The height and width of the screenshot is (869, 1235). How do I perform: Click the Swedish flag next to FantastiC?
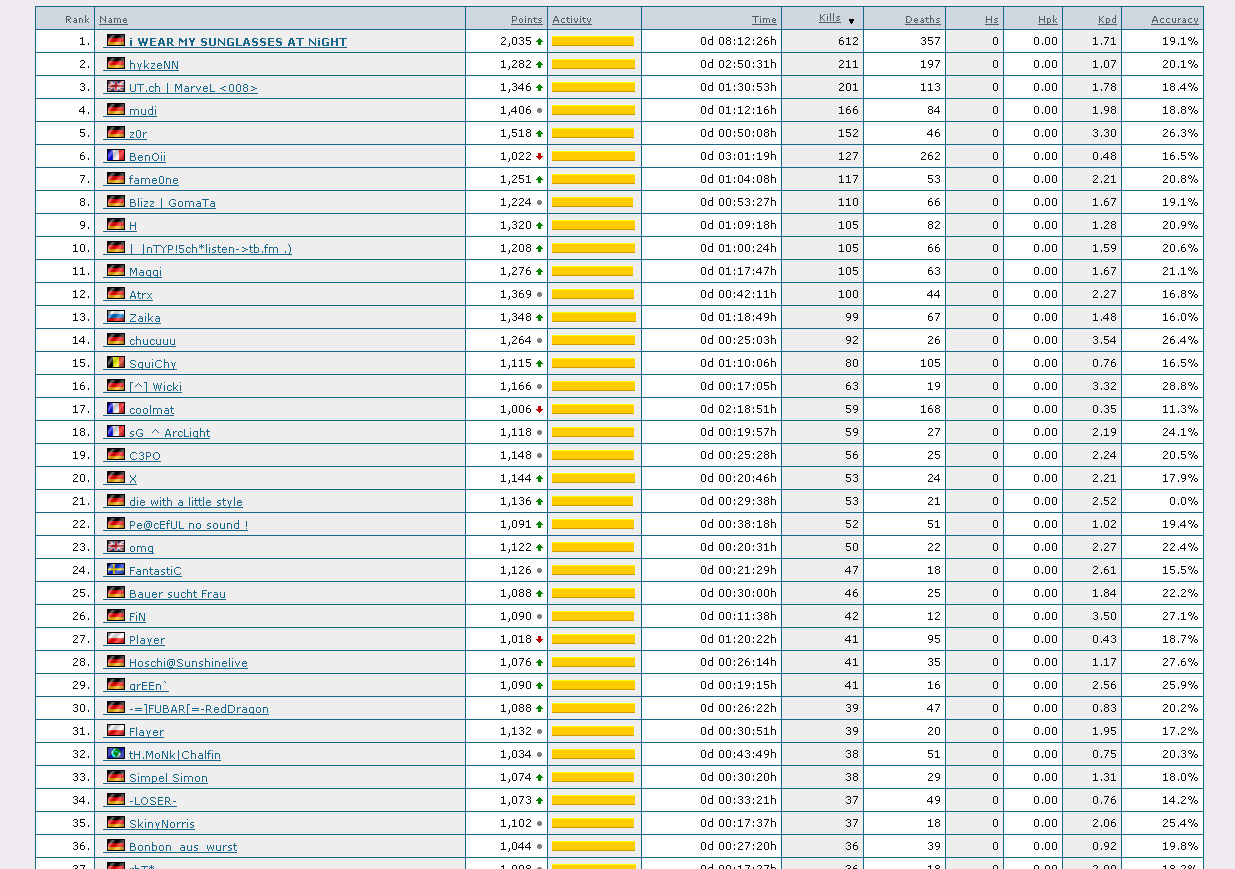(x=116, y=570)
